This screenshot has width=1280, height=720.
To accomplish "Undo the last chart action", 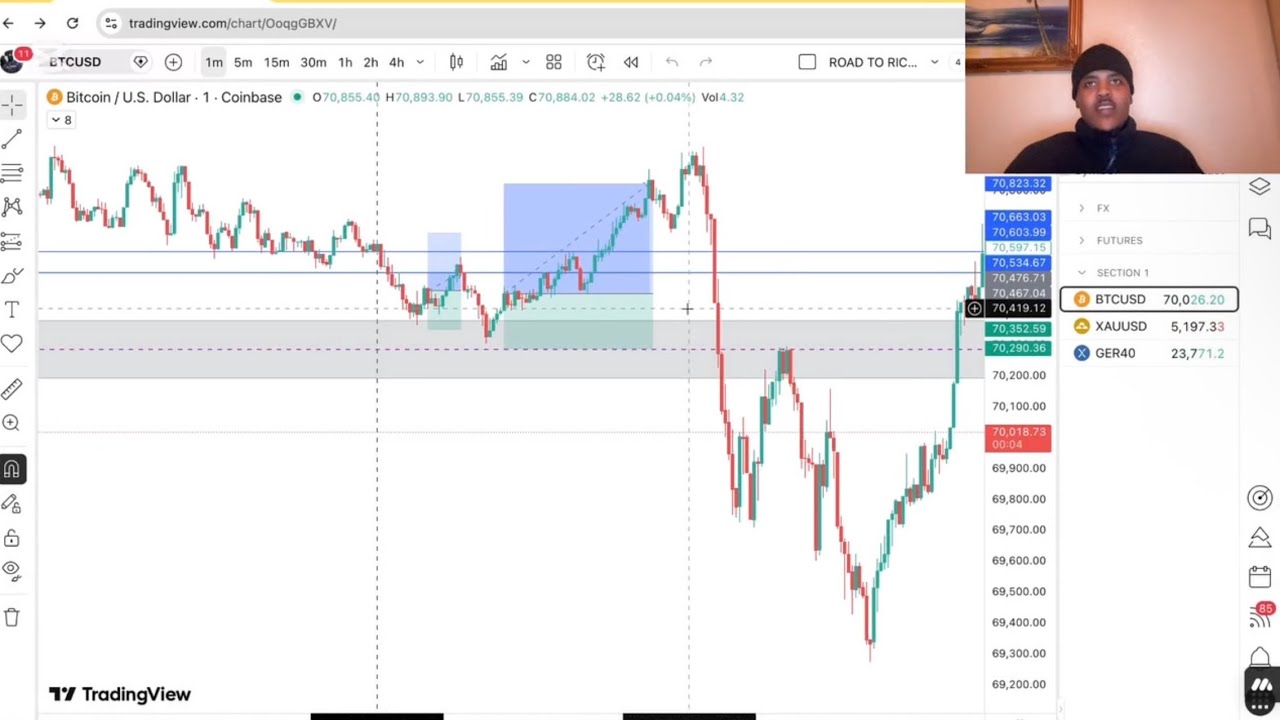I will (x=672, y=62).
